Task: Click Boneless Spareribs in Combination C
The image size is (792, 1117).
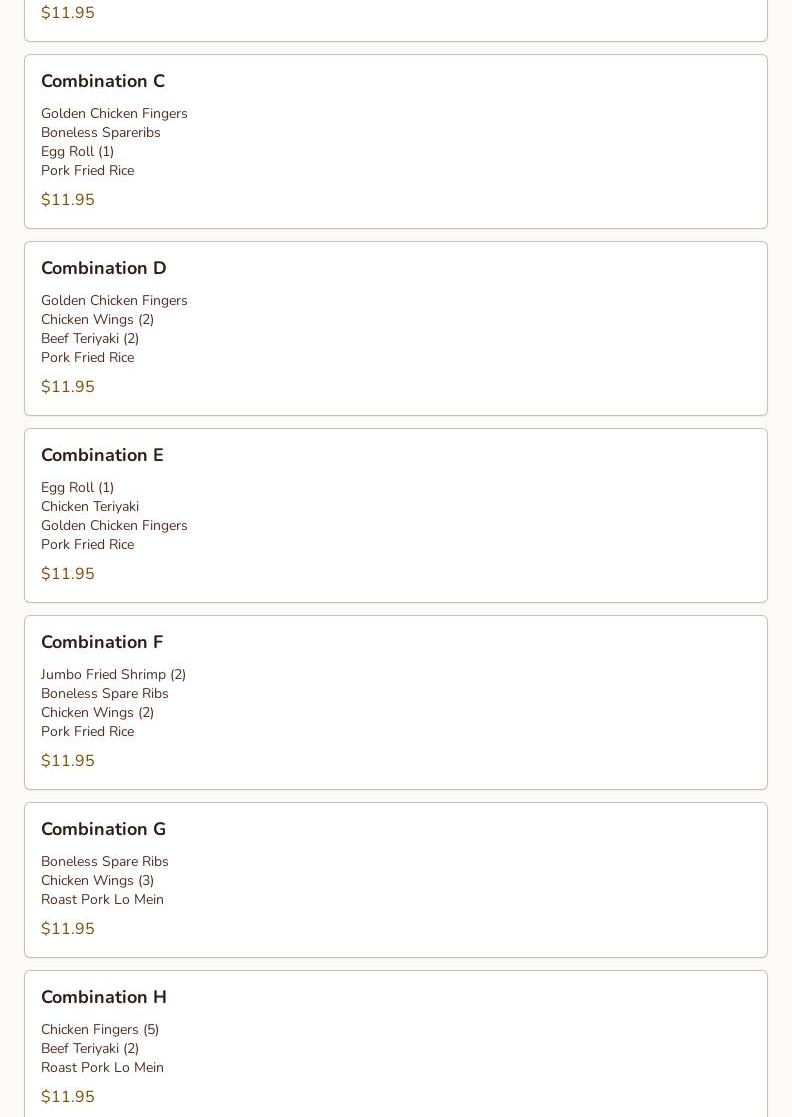Action: (x=101, y=132)
